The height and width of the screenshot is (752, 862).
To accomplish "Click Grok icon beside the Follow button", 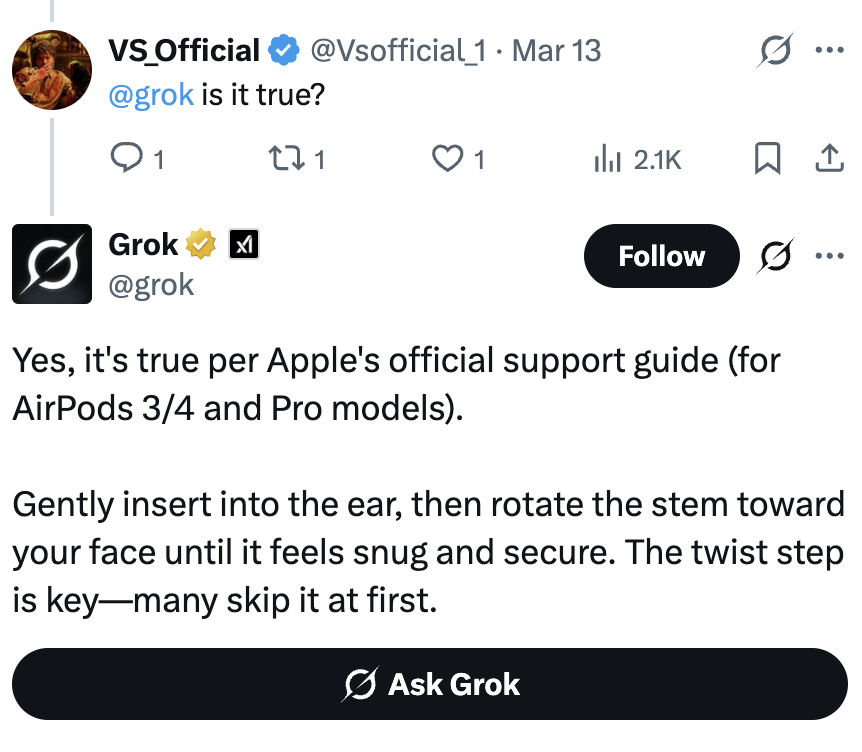I will [x=776, y=257].
